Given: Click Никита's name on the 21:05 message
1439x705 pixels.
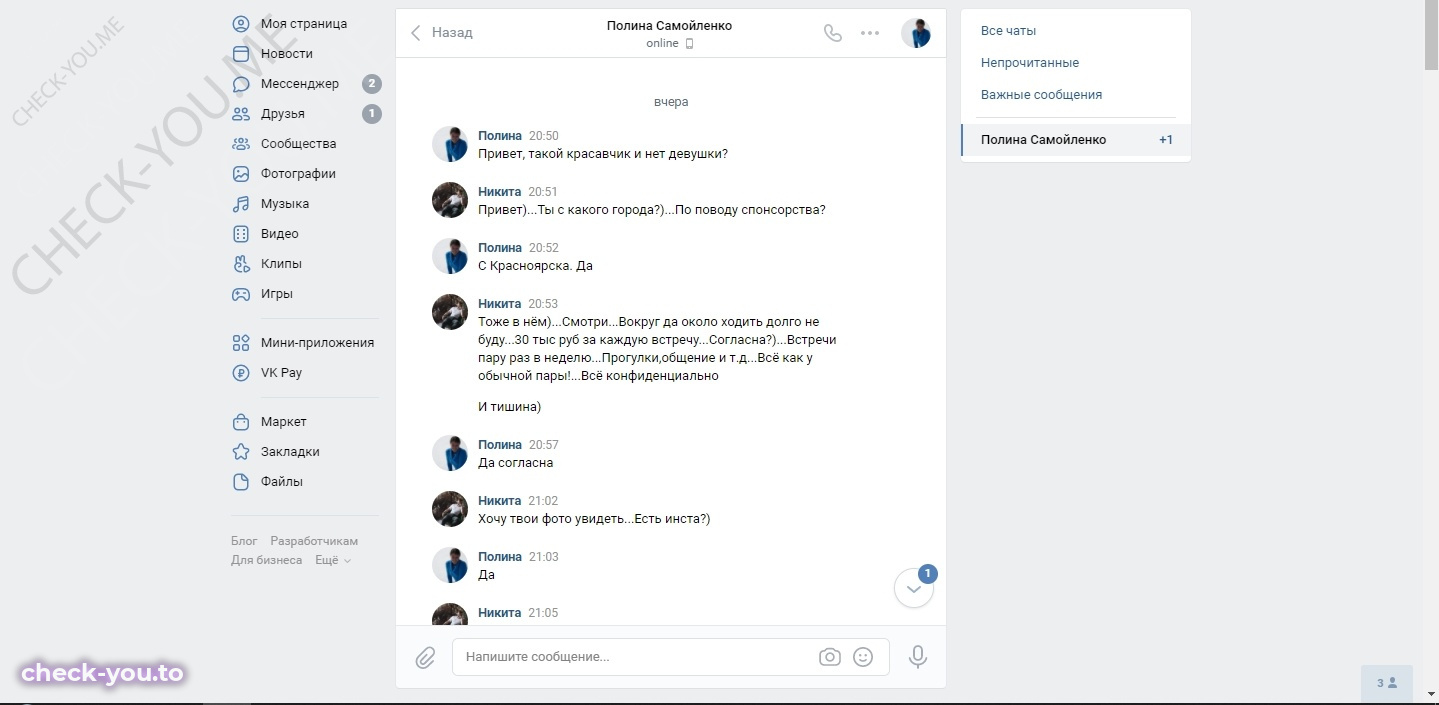Looking at the screenshot, I should pos(500,613).
